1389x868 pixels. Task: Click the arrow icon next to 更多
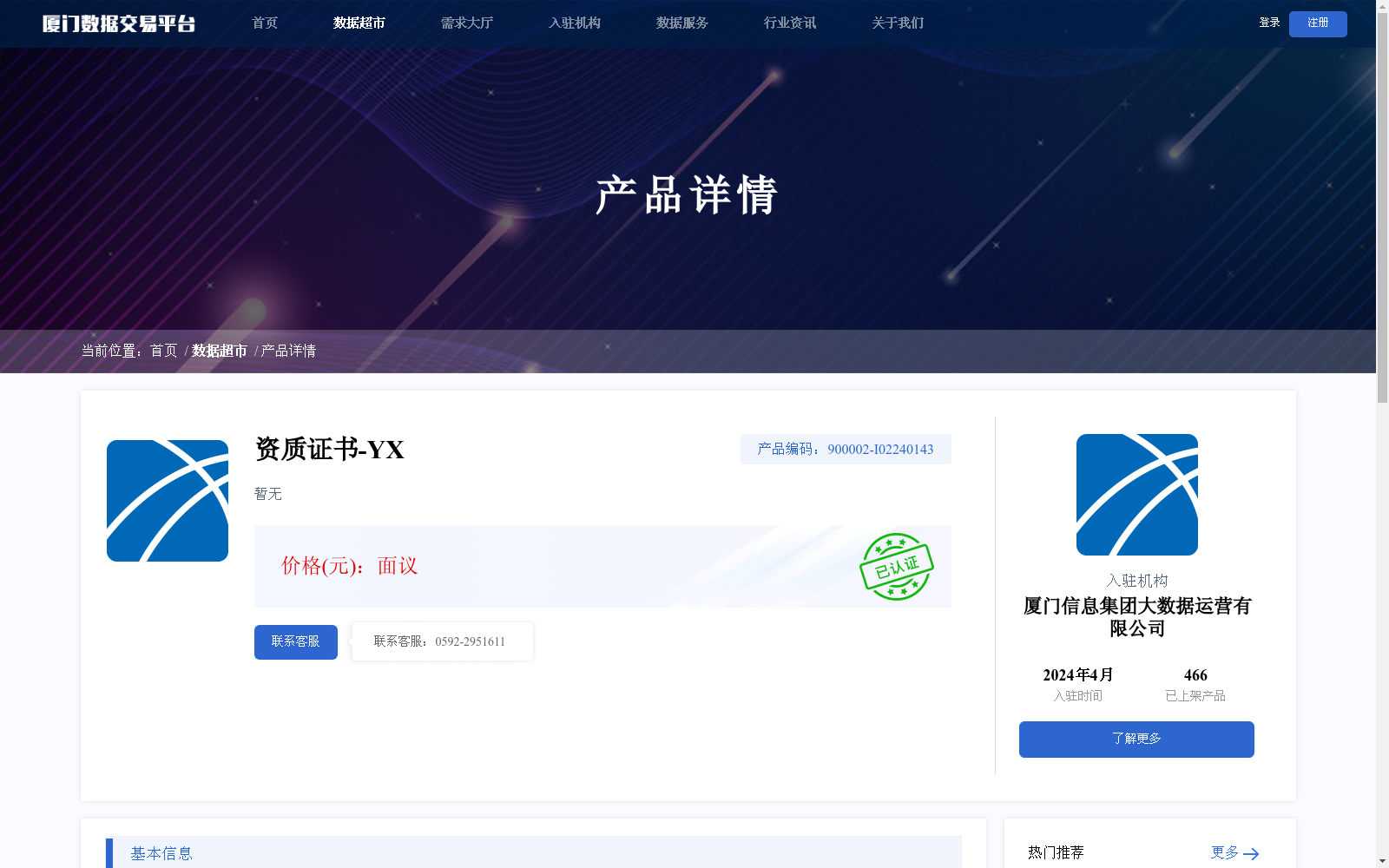[x=1251, y=854]
